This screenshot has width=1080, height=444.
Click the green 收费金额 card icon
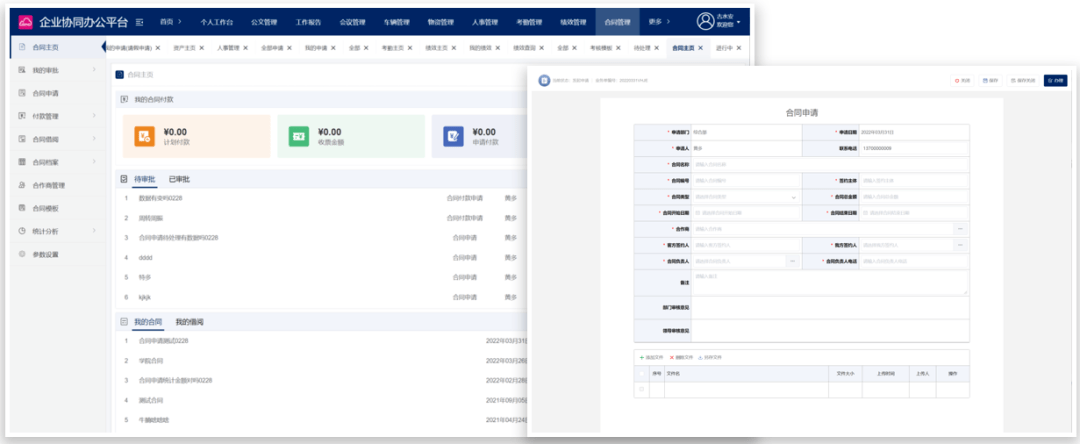298,137
